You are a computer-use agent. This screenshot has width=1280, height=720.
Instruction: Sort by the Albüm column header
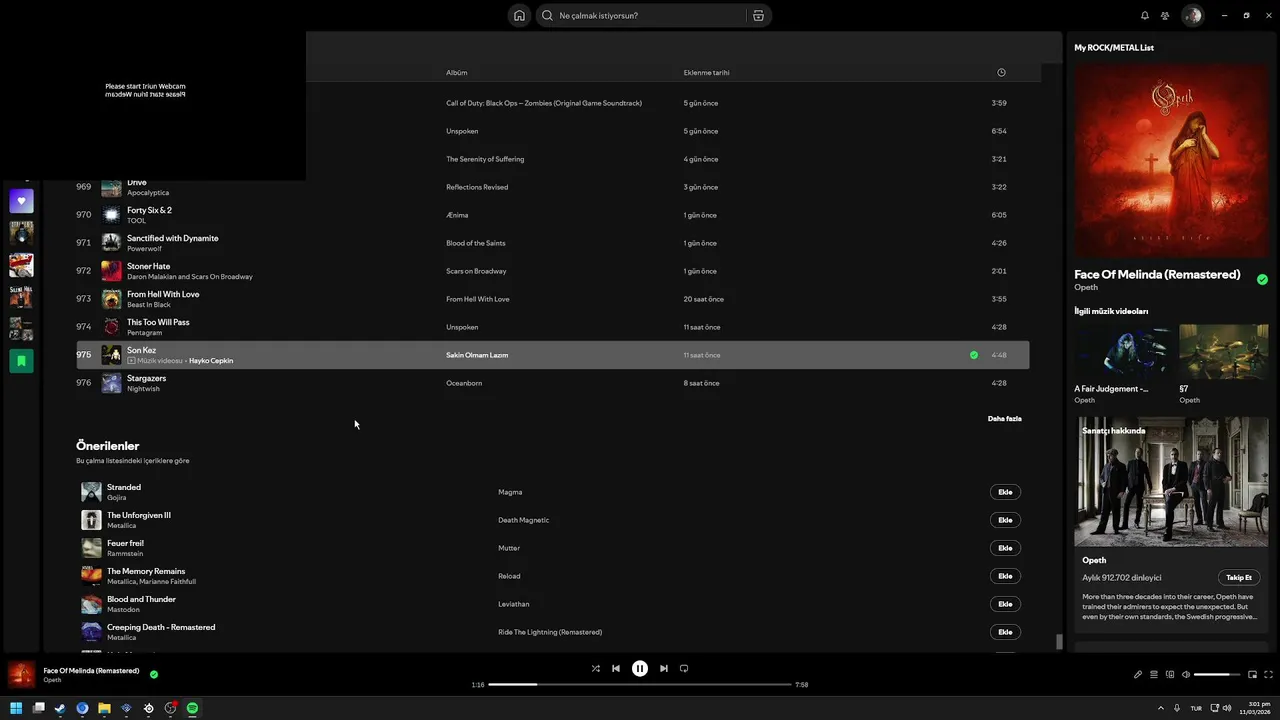(x=457, y=72)
